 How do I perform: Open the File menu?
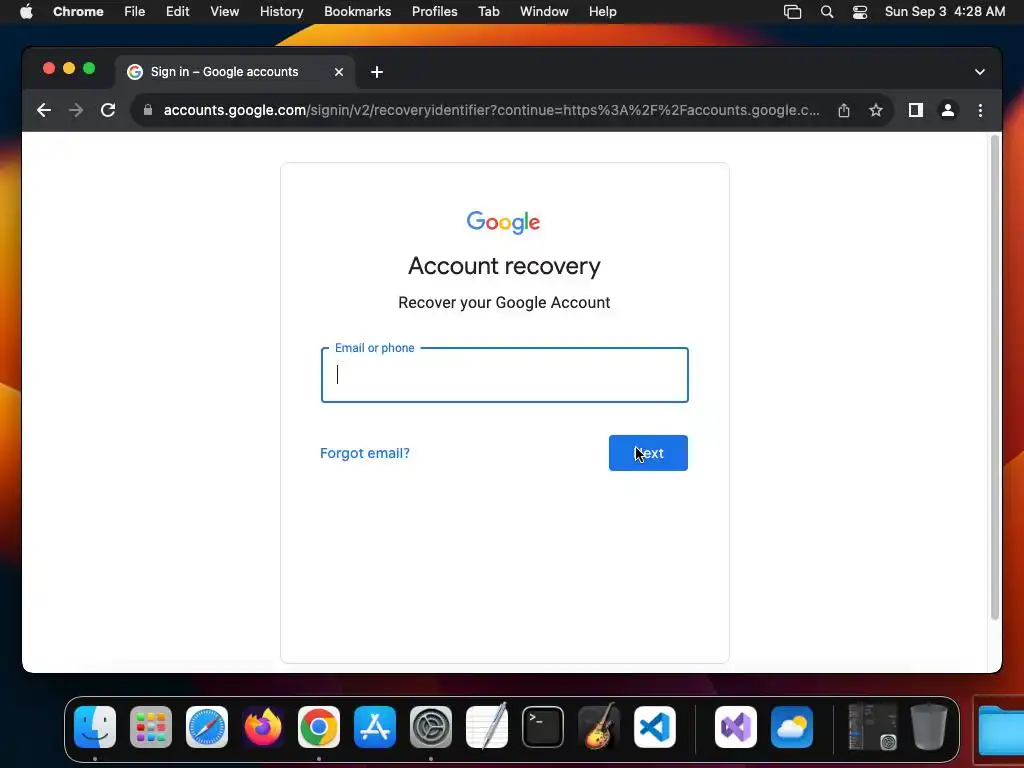click(x=135, y=12)
